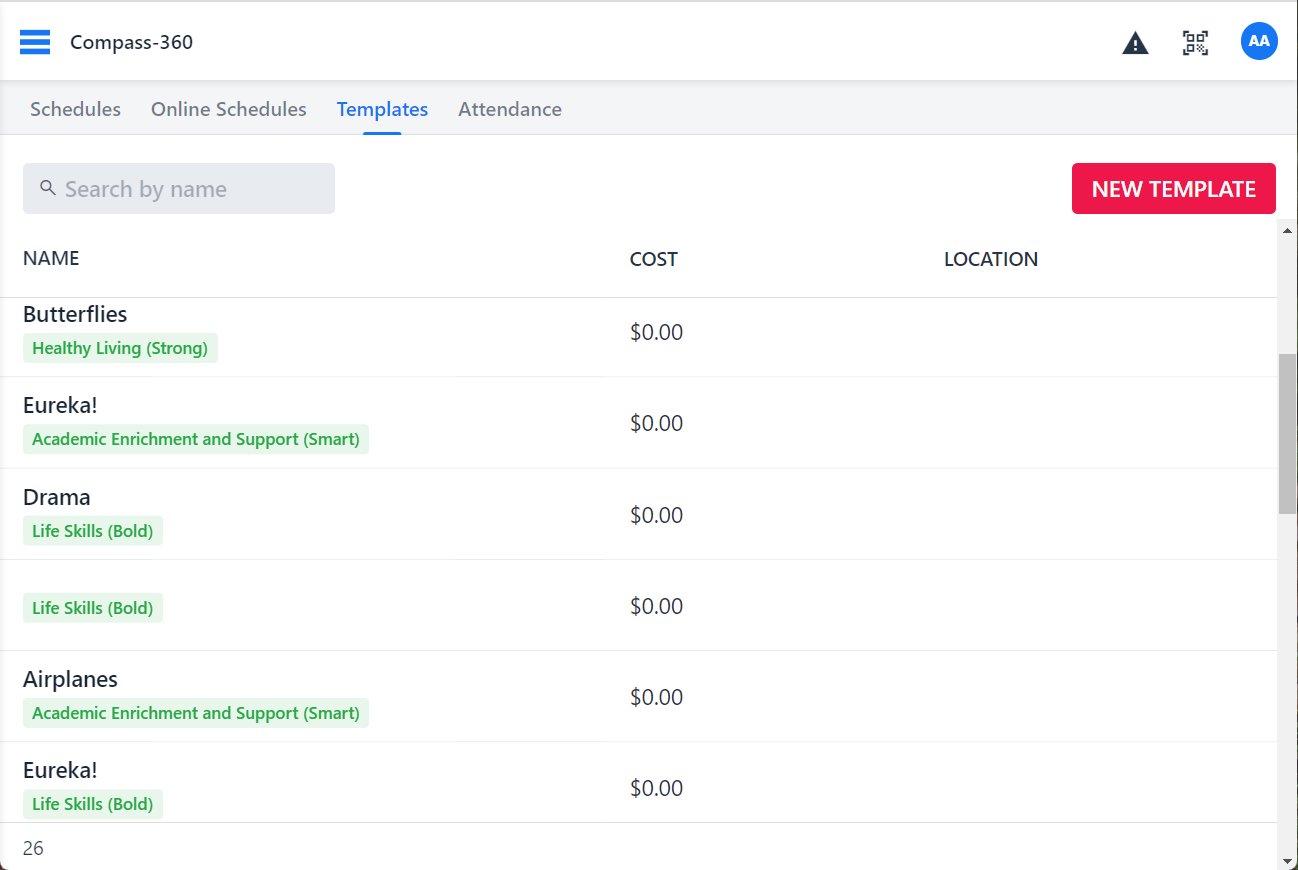Screen dimensions: 1298x870
Task: Open the Airplanes template
Action: (70, 679)
